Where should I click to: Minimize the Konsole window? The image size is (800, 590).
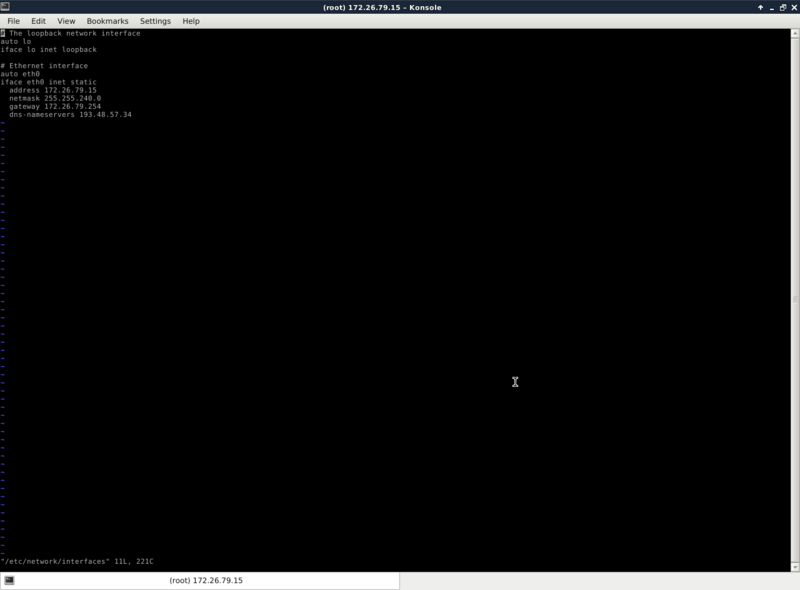coord(771,7)
